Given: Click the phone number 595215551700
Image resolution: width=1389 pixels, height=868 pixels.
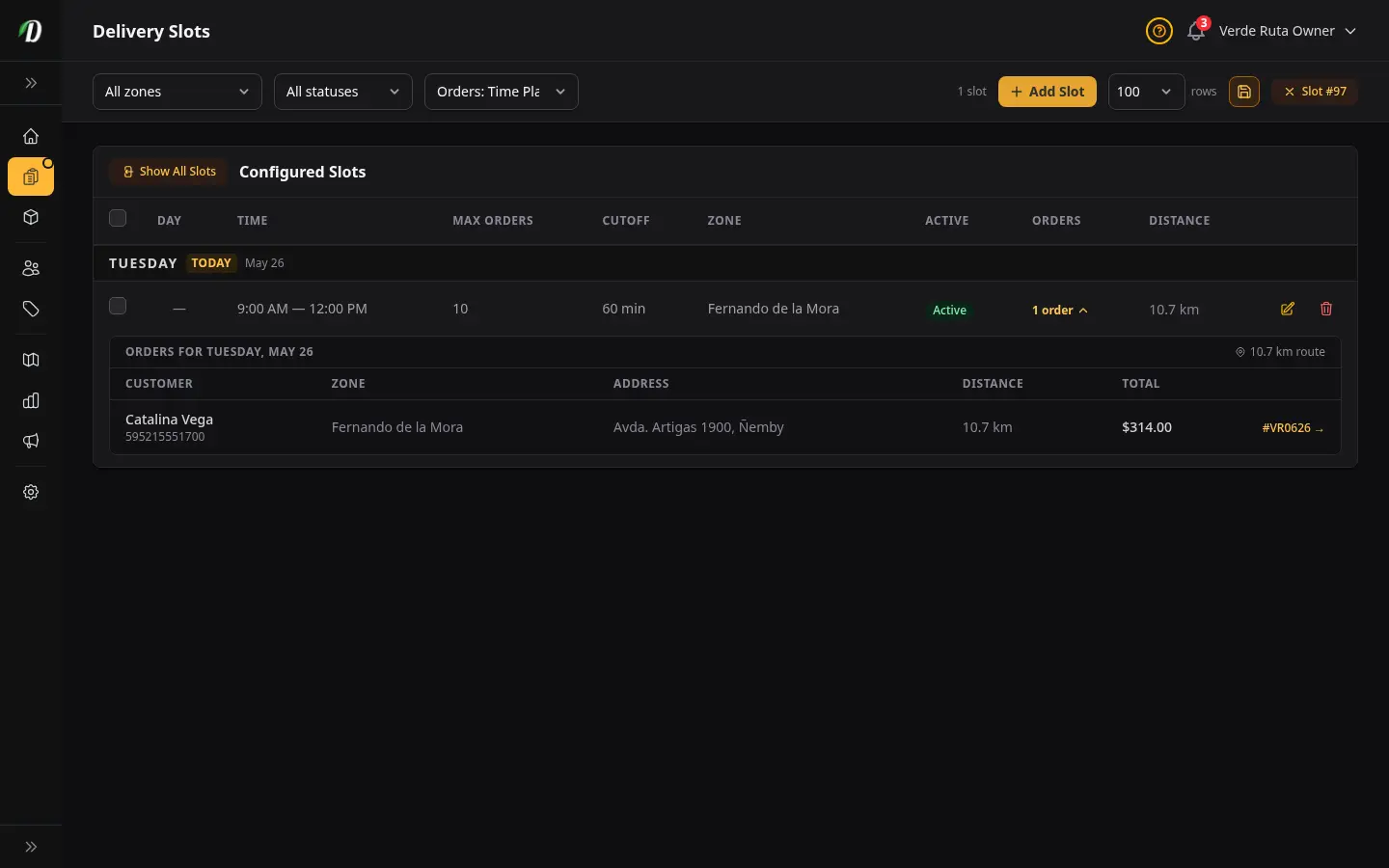Looking at the screenshot, I should click(165, 437).
